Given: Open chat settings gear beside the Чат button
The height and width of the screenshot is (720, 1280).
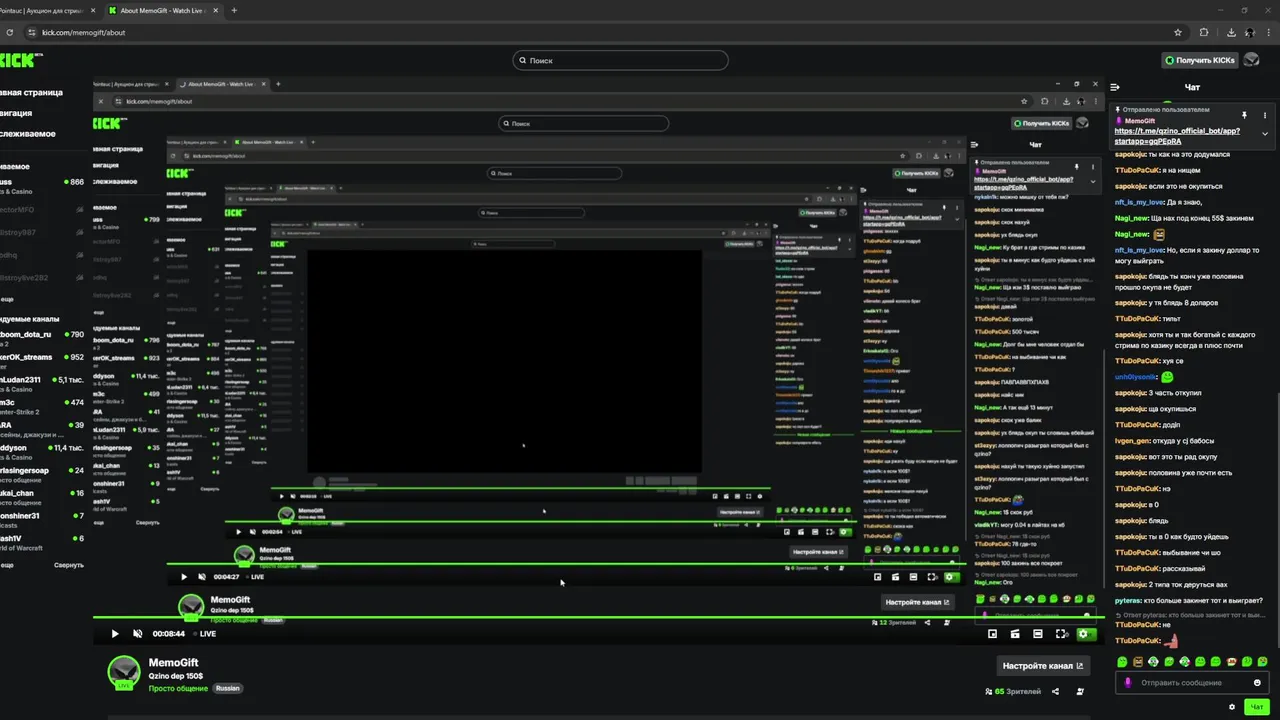Looking at the screenshot, I should tap(1232, 707).
